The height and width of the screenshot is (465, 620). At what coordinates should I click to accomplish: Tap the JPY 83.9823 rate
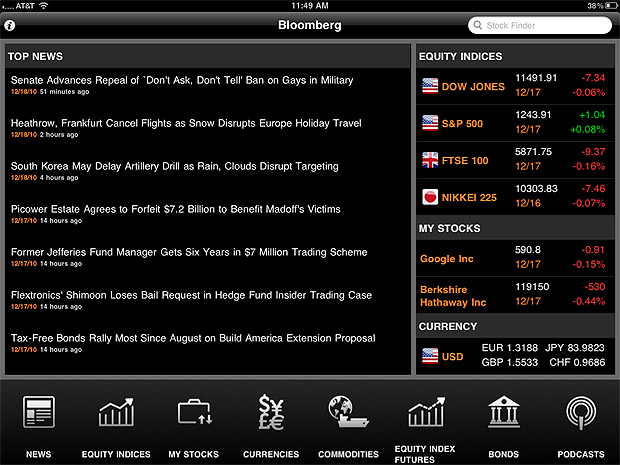[x=575, y=348]
